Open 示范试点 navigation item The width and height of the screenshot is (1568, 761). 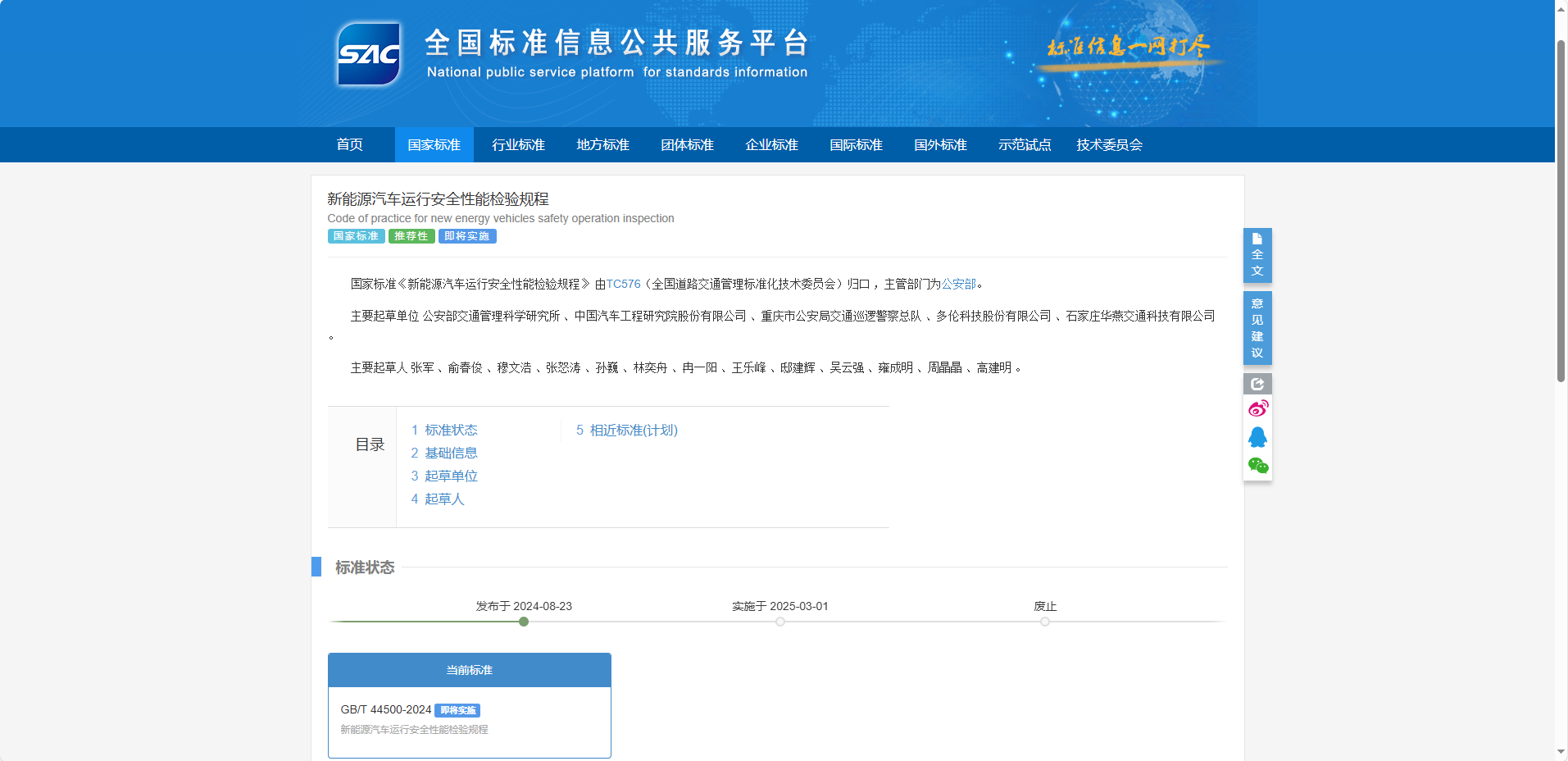click(1025, 144)
